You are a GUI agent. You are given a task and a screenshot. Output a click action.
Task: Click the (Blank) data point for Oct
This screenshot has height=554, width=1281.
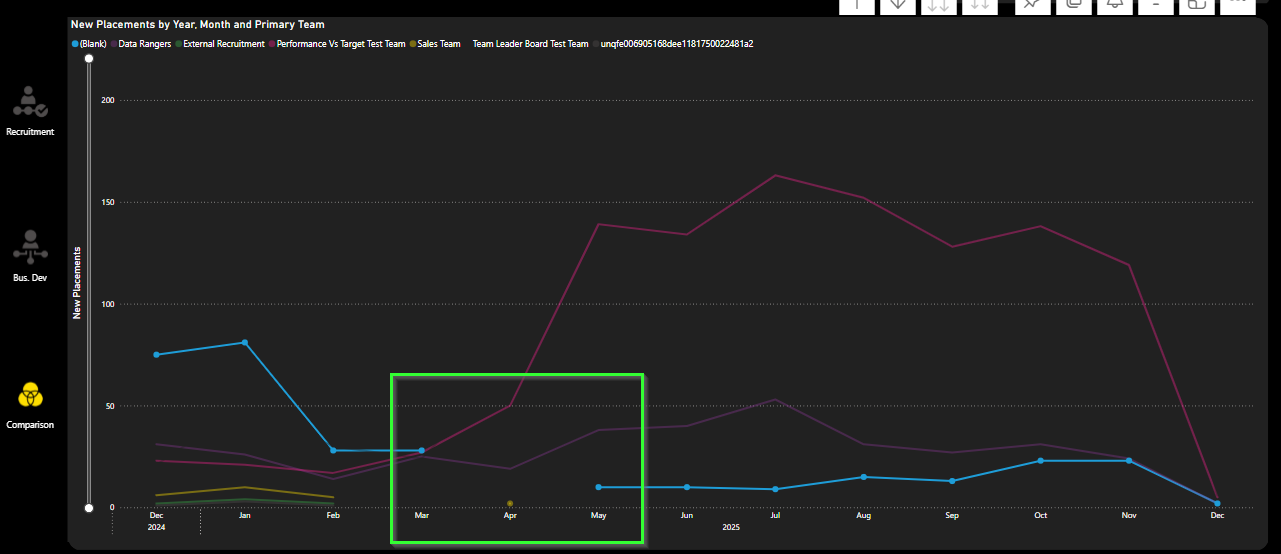1041,461
